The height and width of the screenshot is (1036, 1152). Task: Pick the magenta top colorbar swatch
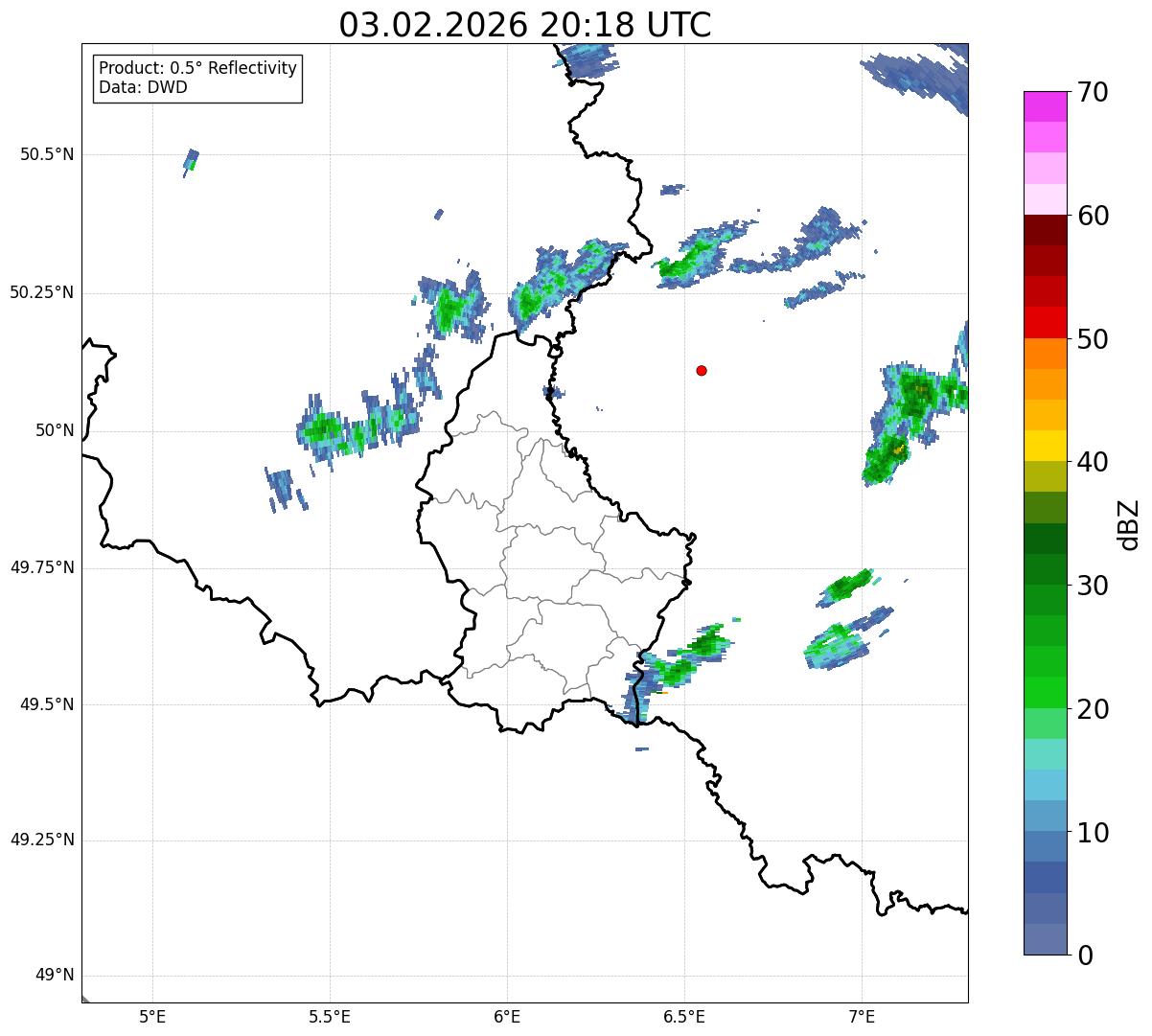coord(1046,106)
